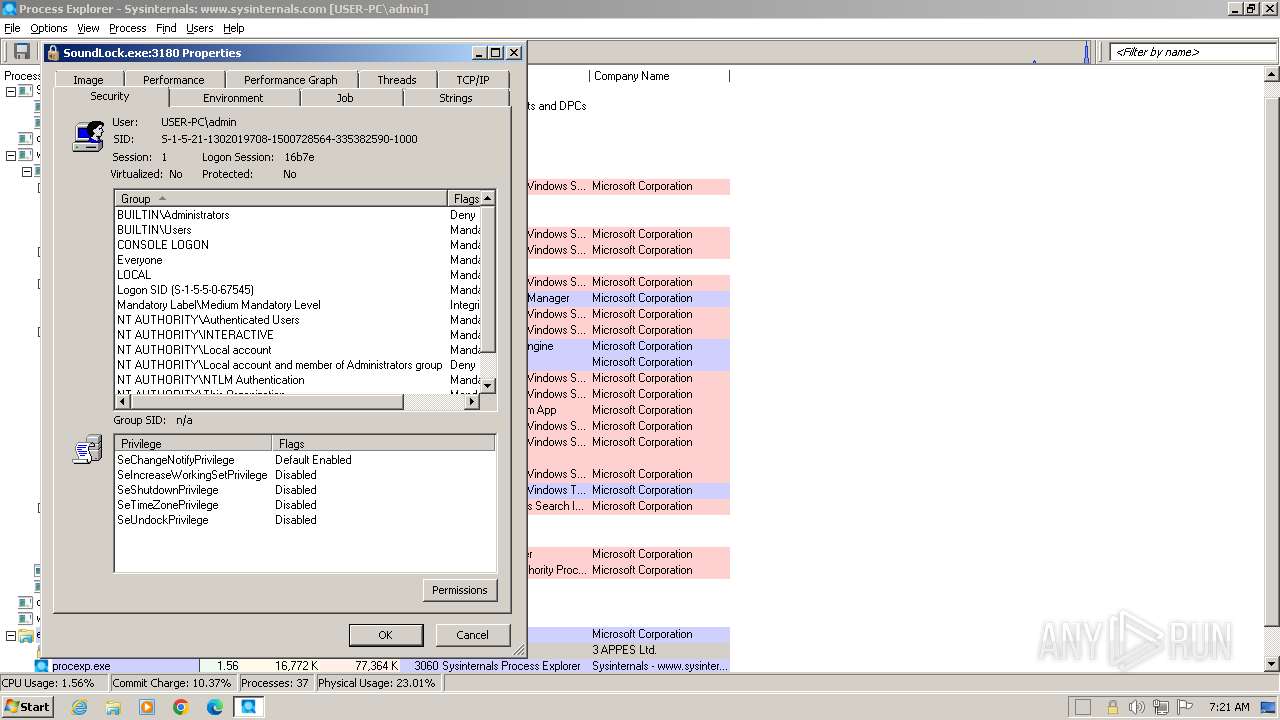
Task: Click the volume speaker tray icon
Action: pyautogui.click(x=1136, y=707)
